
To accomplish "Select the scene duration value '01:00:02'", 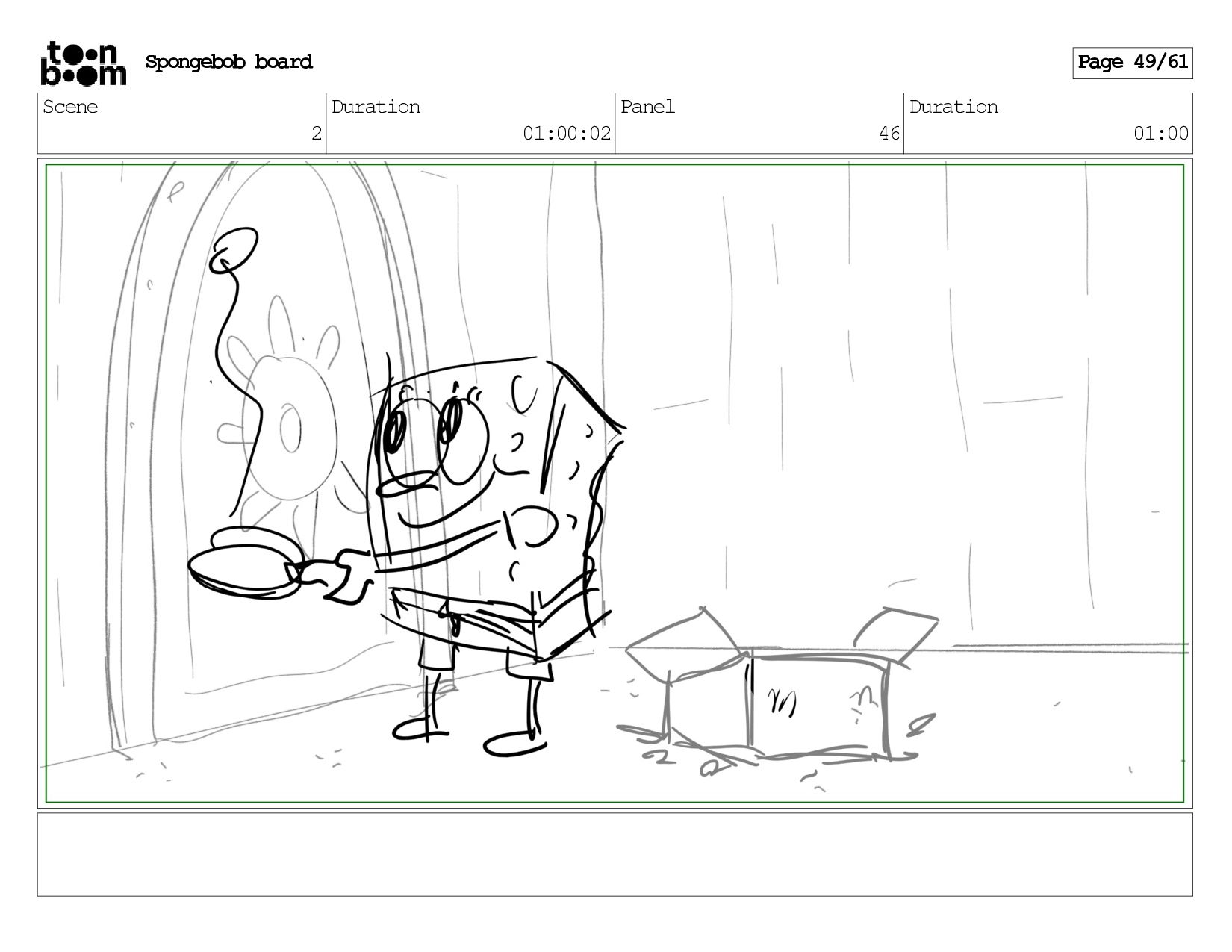I will point(567,134).
